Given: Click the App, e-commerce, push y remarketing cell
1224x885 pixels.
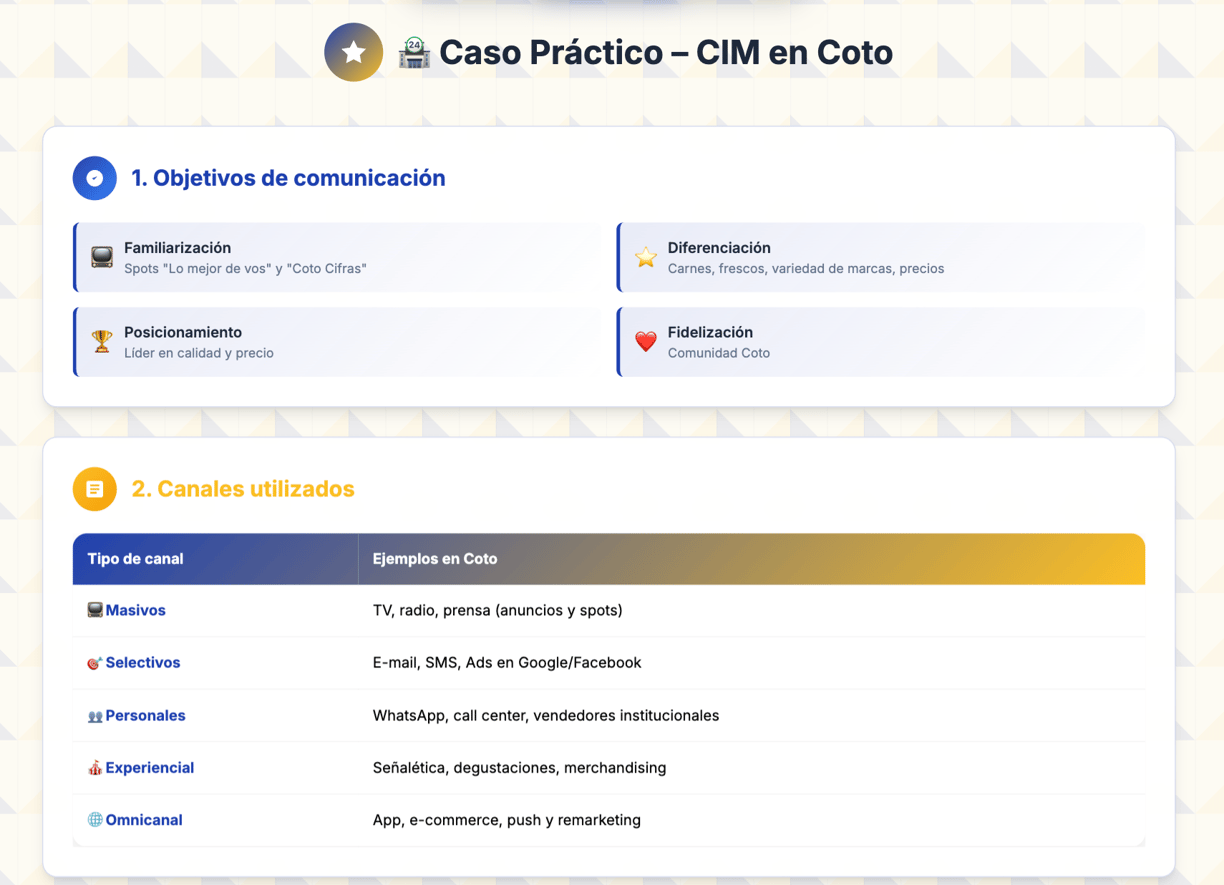Looking at the screenshot, I should click(x=507, y=820).
